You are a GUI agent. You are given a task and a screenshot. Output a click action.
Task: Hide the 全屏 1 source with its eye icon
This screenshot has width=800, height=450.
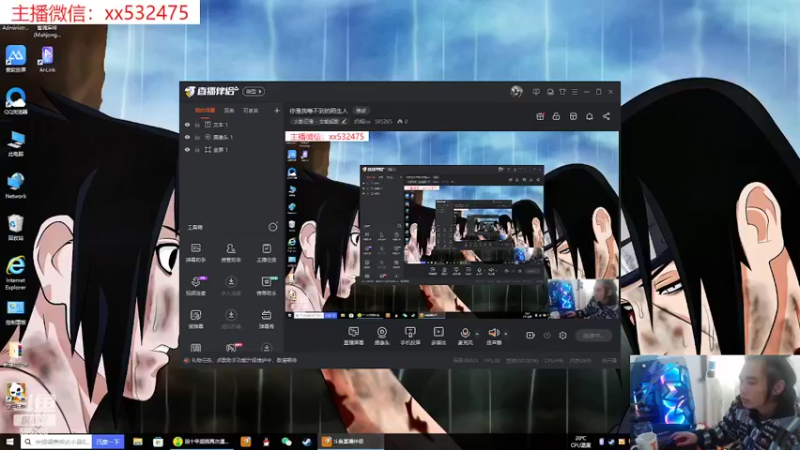187,150
